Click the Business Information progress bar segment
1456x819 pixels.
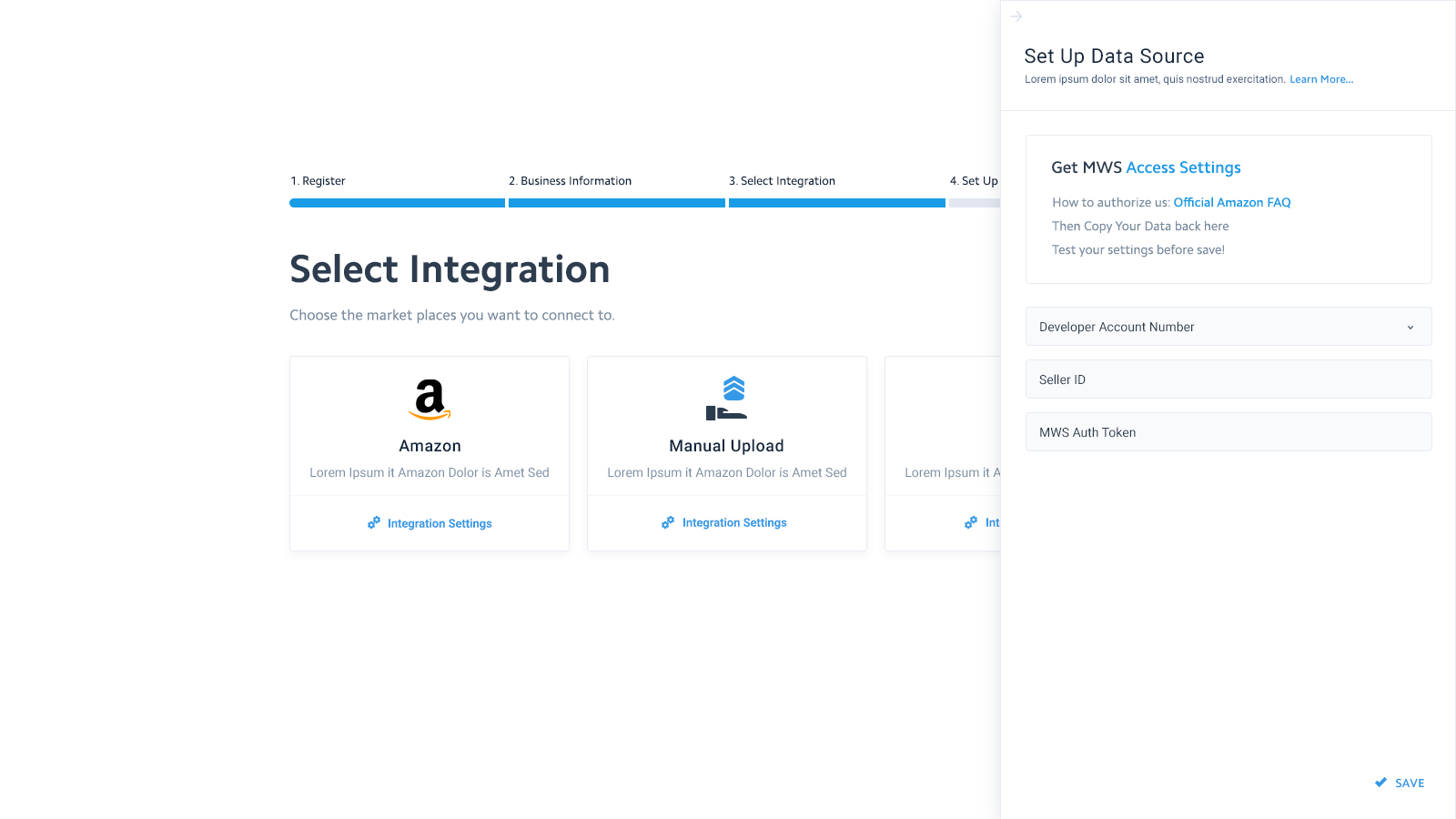(x=617, y=203)
